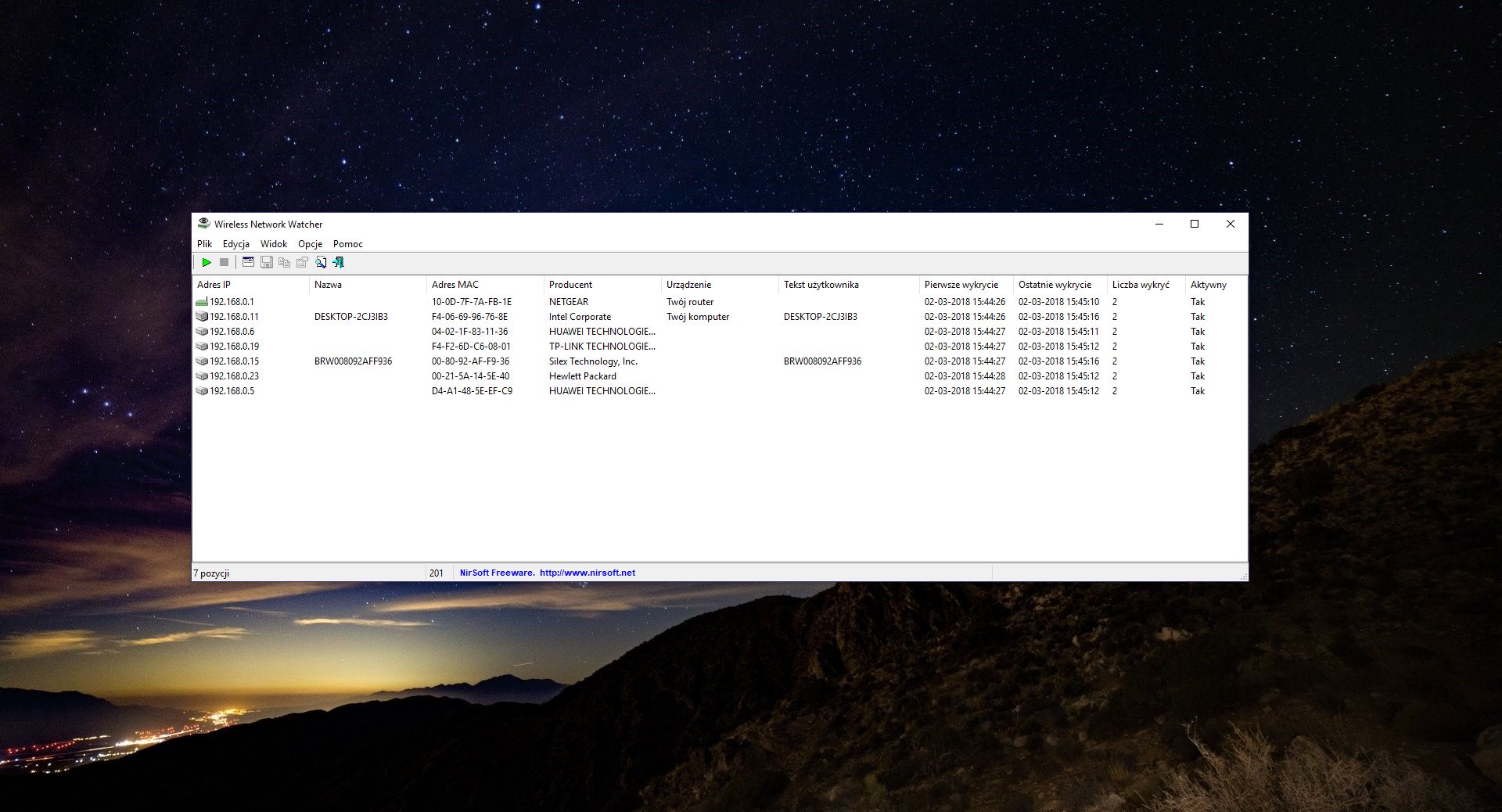Image resolution: width=1502 pixels, height=812 pixels.
Task: Open Advanced Options via the toolbar icon
Action: (x=248, y=263)
